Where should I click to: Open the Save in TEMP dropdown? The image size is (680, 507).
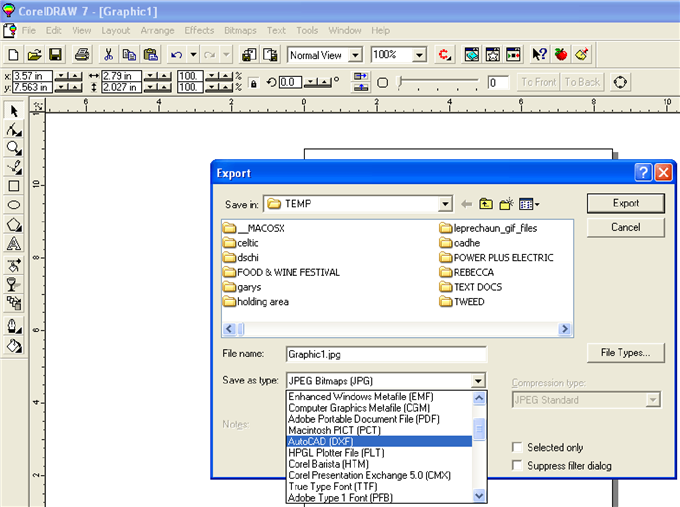pos(445,204)
